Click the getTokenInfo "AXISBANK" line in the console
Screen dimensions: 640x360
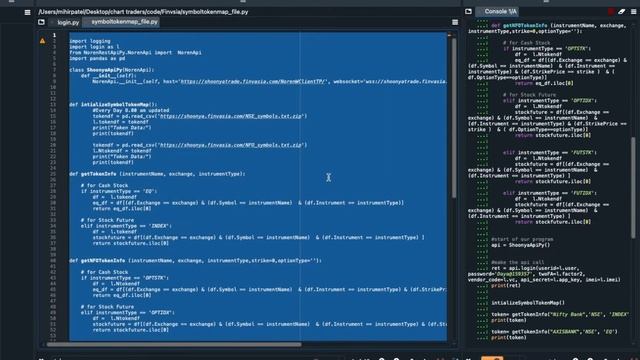pos(554,332)
